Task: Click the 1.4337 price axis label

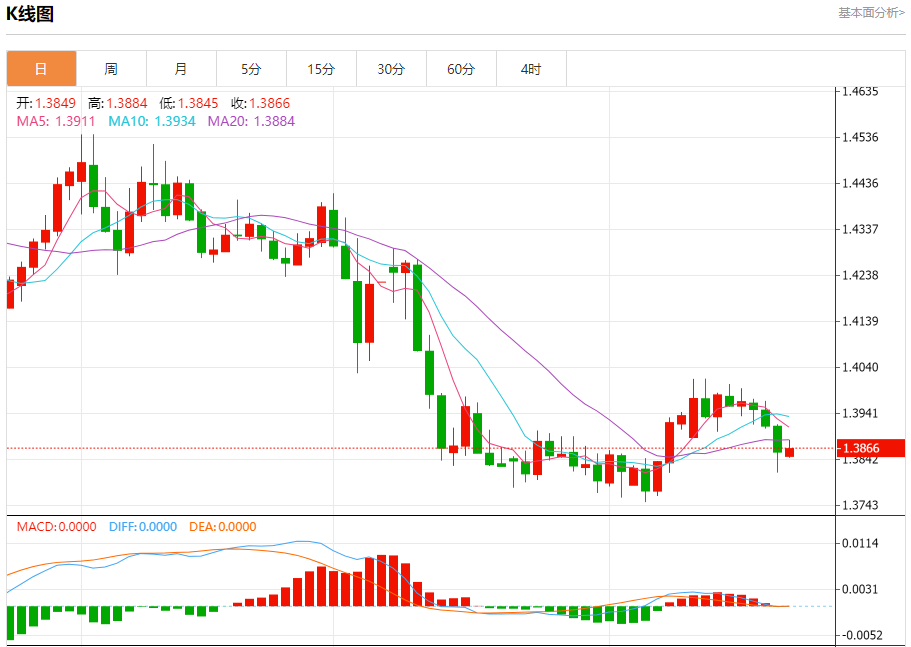Action: pyautogui.click(x=860, y=229)
